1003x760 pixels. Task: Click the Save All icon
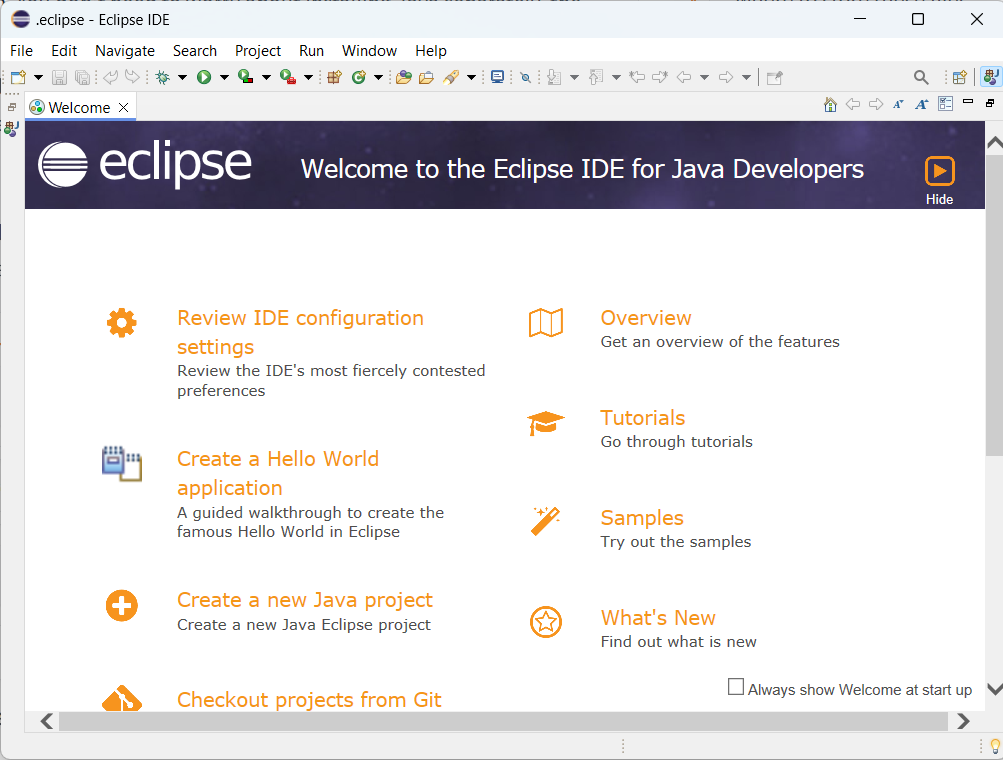(83, 77)
